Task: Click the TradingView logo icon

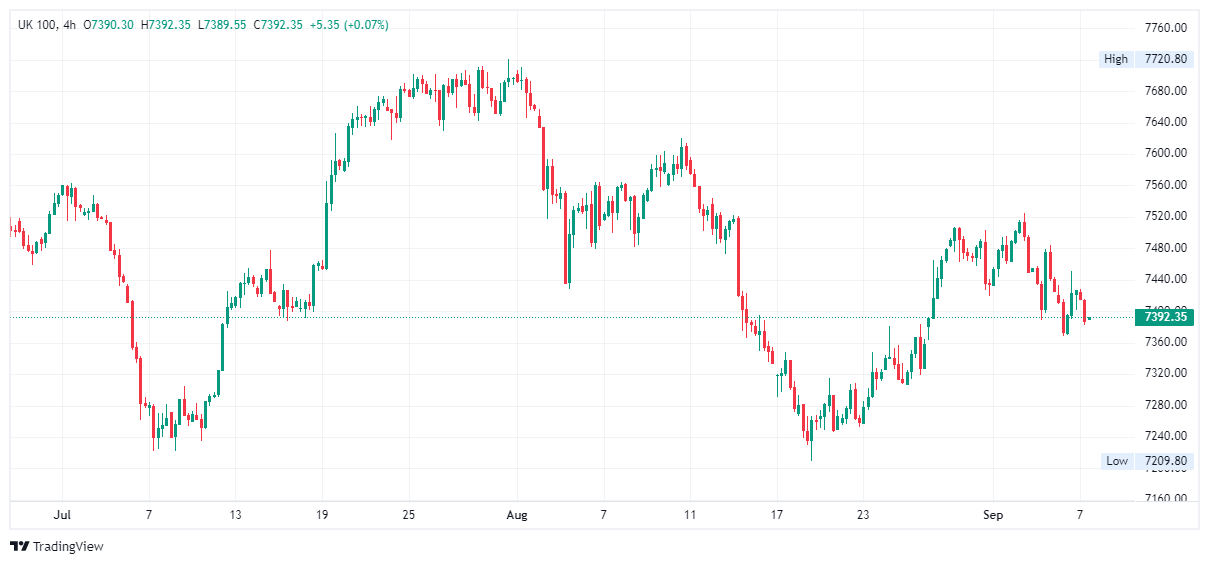Action: [x=19, y=546]
